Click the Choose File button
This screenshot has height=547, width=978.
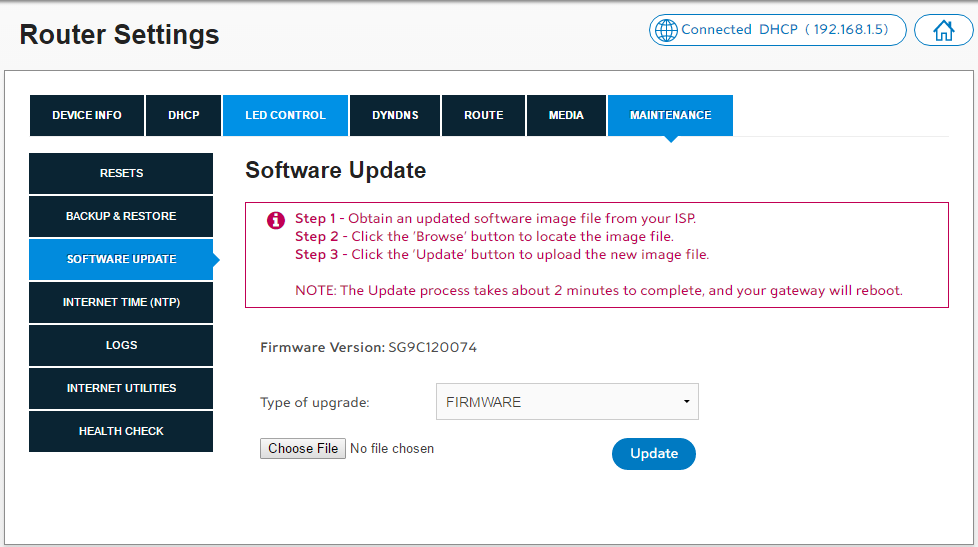[303, 449]
